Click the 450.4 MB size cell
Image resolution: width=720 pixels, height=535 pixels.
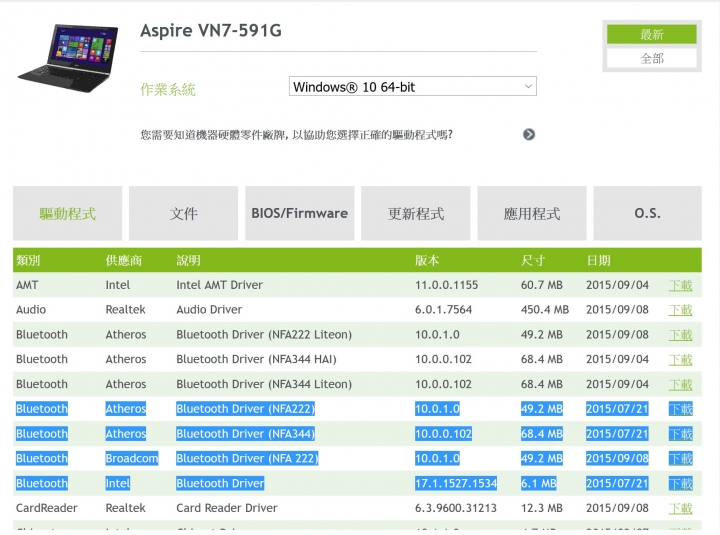pyautogui.click(x=545, y=310)
